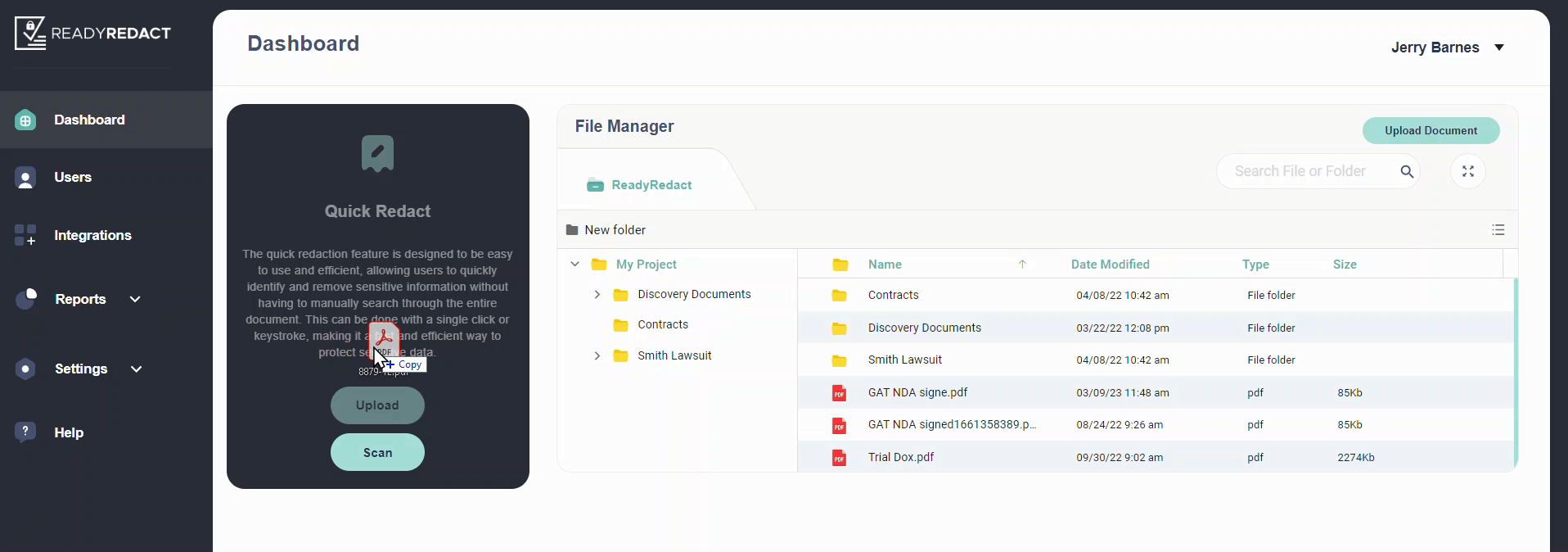Screen dimensions: 1568x552
Task: Click the ReadyRedact logo icon
Action: pos(30,34)
